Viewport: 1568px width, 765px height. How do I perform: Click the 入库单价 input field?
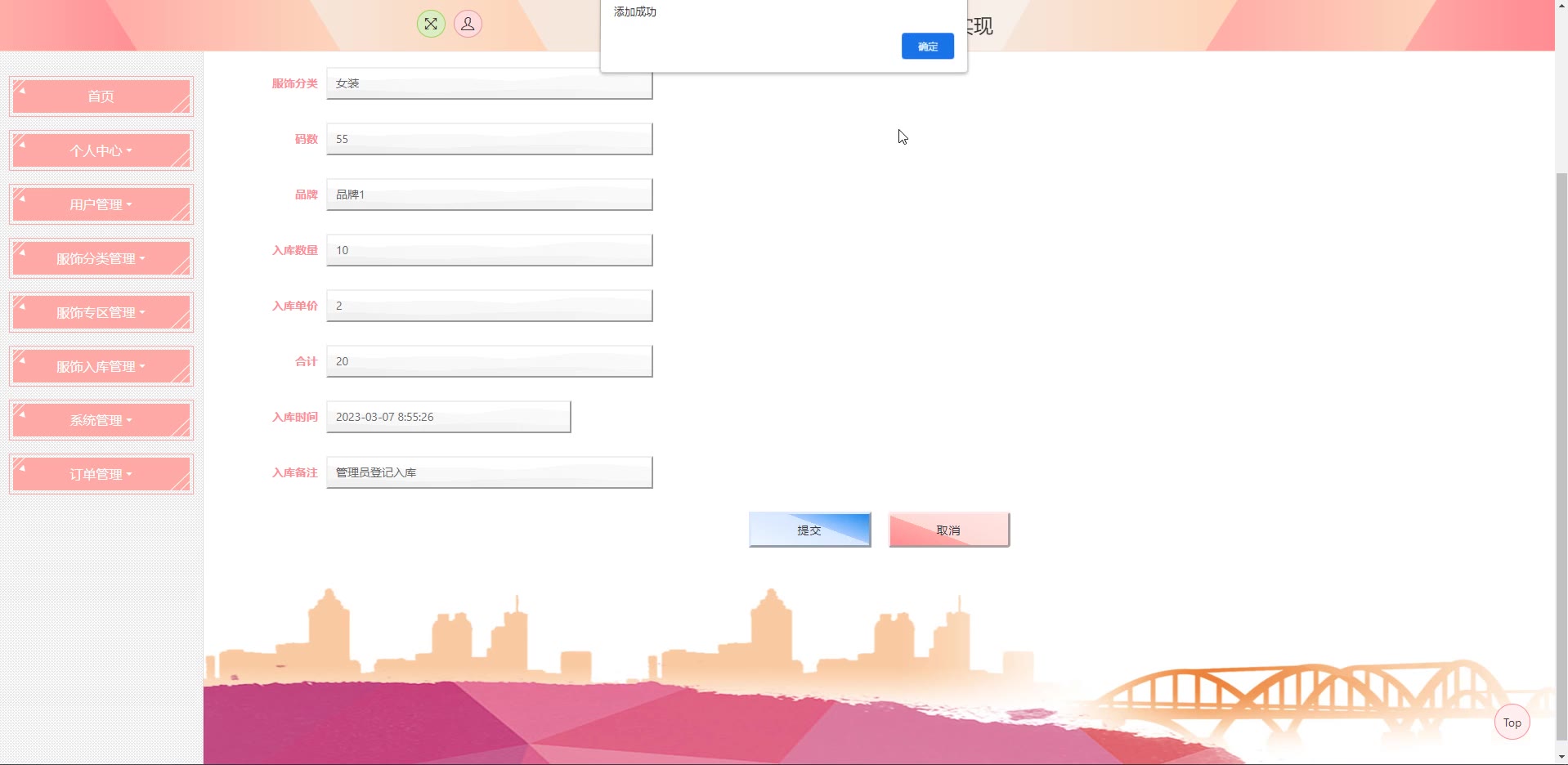[x=489, y=306]
